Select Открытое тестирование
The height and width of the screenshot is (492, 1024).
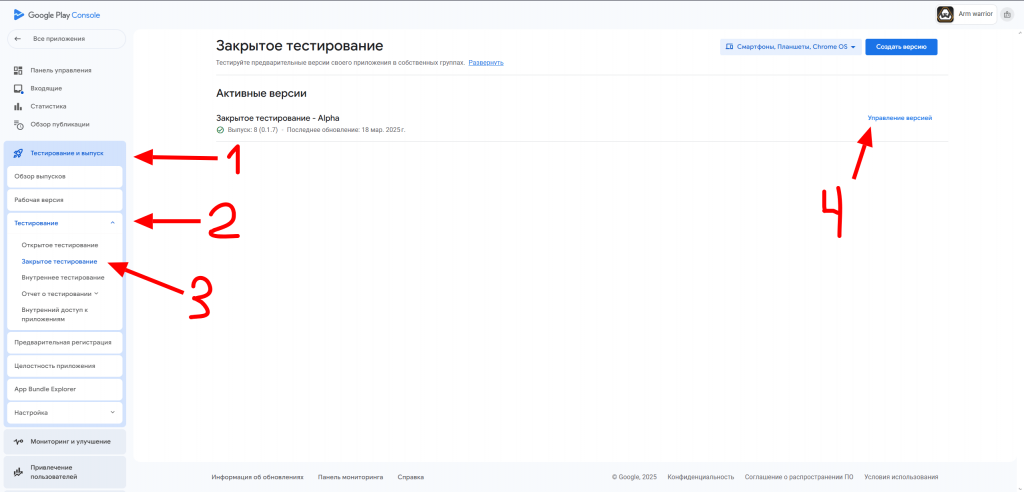(x=59, y=244)
